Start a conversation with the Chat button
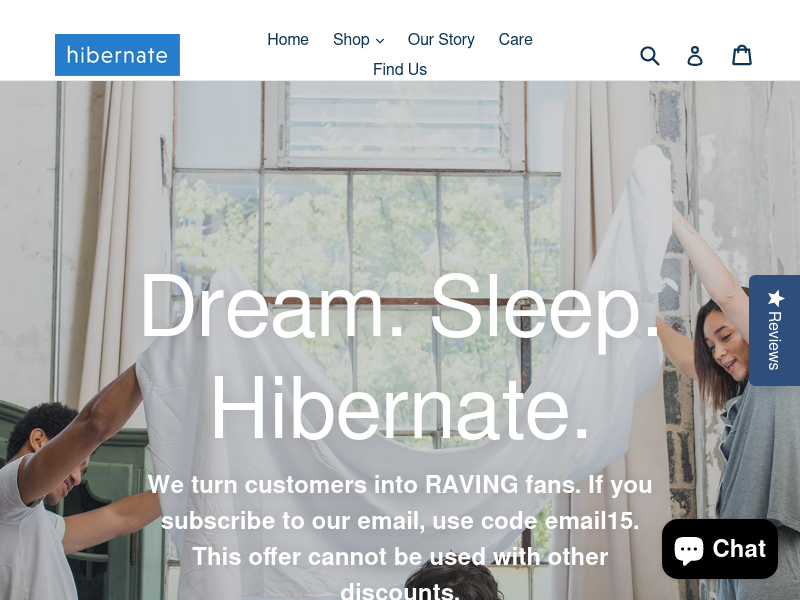This screenshot has width=800, height=600. point(720,549)
